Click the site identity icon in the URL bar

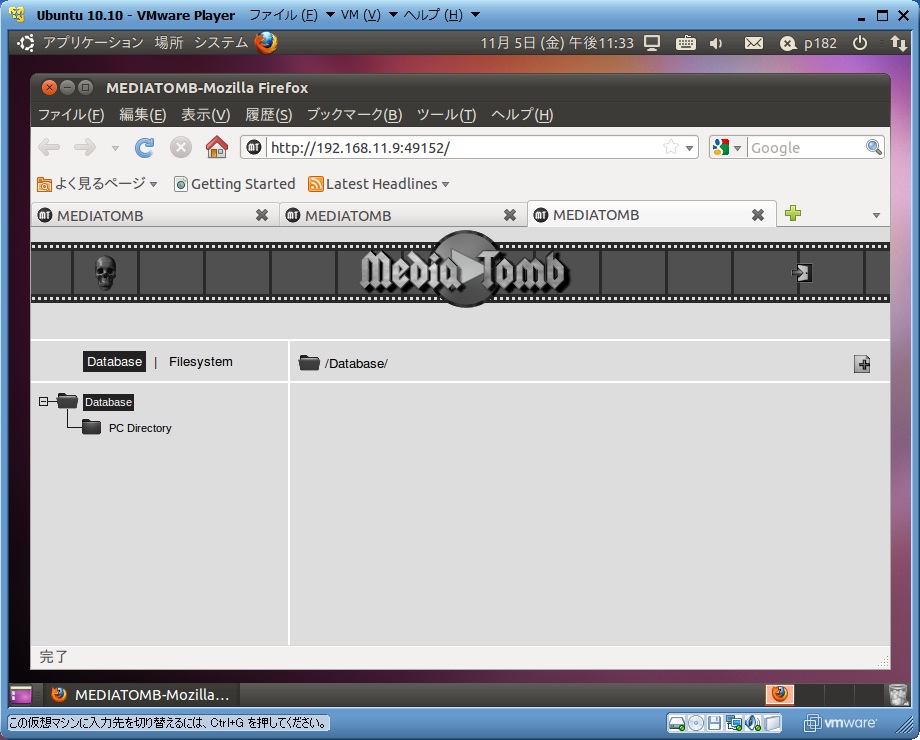pyautogui.click(x=253, y=147)
